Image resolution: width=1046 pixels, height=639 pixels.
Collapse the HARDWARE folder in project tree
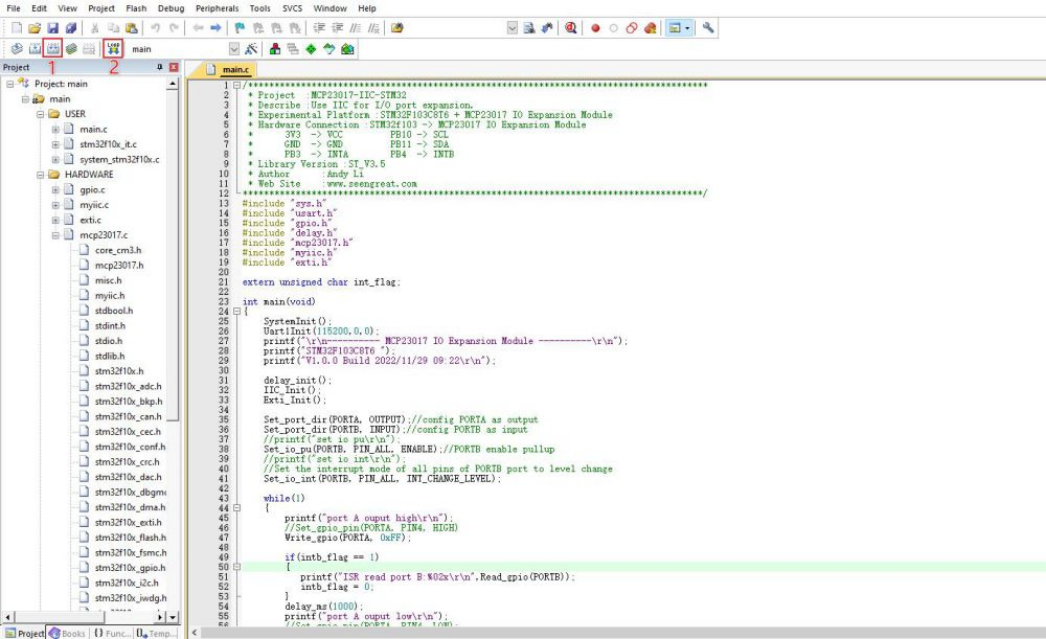pos(41,174)
